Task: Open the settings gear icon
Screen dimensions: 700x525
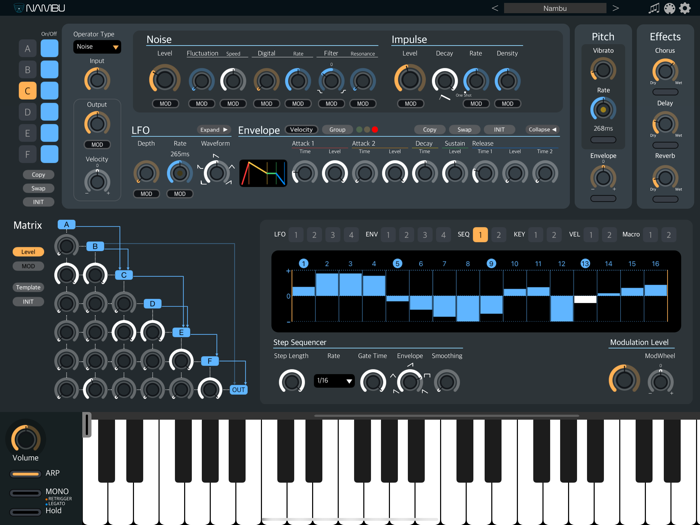Action: coord(685,8)
